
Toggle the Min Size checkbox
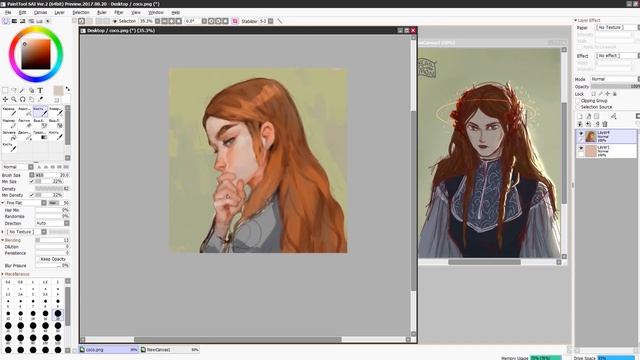point(32,181)
